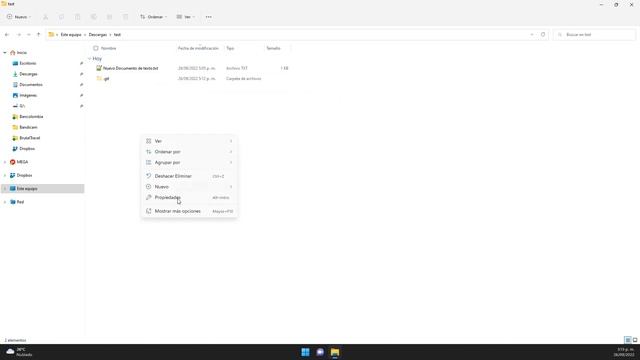Viewport: 640px width, 360px height.
Task: Tick the select-all checkbox beside Nombre
Action: click(x=96, y=48)
